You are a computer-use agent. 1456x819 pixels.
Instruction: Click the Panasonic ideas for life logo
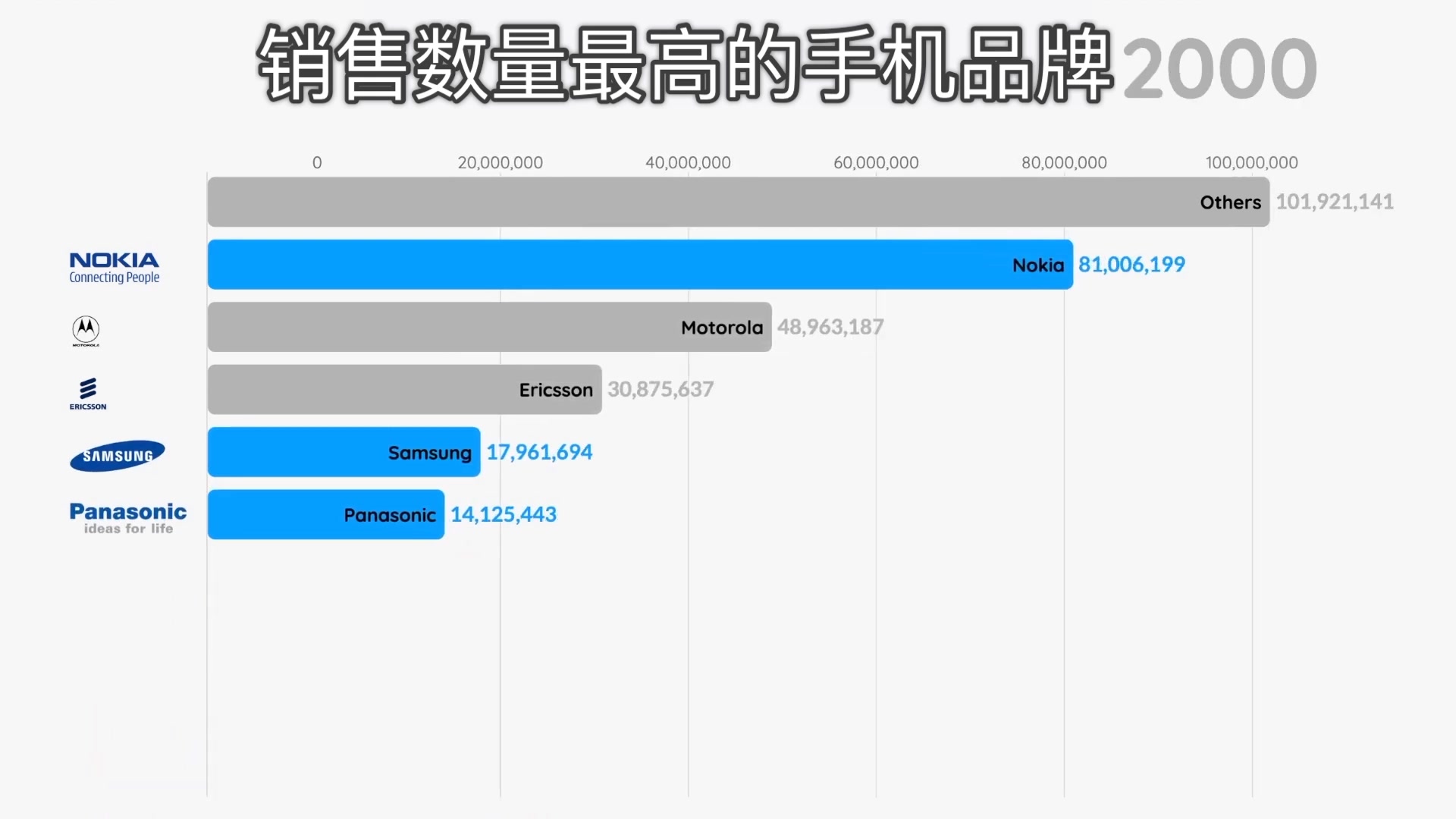point(128,519)
